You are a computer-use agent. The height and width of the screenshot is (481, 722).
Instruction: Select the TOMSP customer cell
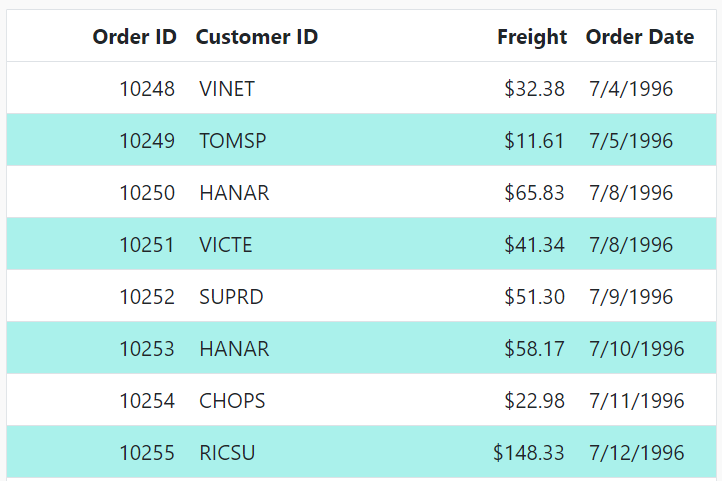(x=233, y=141)
